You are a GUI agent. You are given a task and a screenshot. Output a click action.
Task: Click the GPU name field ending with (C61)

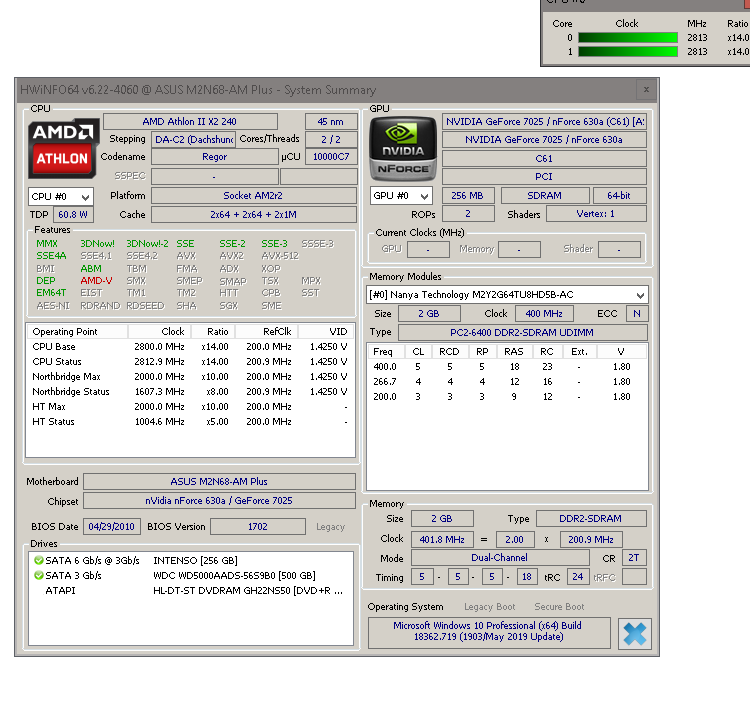tap(544, 121)
